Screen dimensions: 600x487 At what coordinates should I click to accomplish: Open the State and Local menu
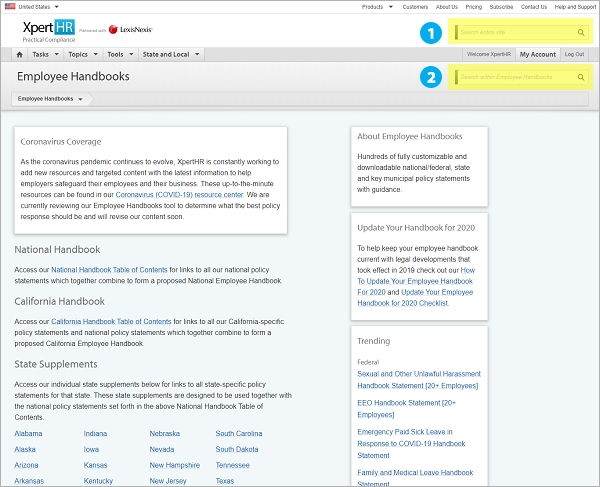(x=171, y=55)
